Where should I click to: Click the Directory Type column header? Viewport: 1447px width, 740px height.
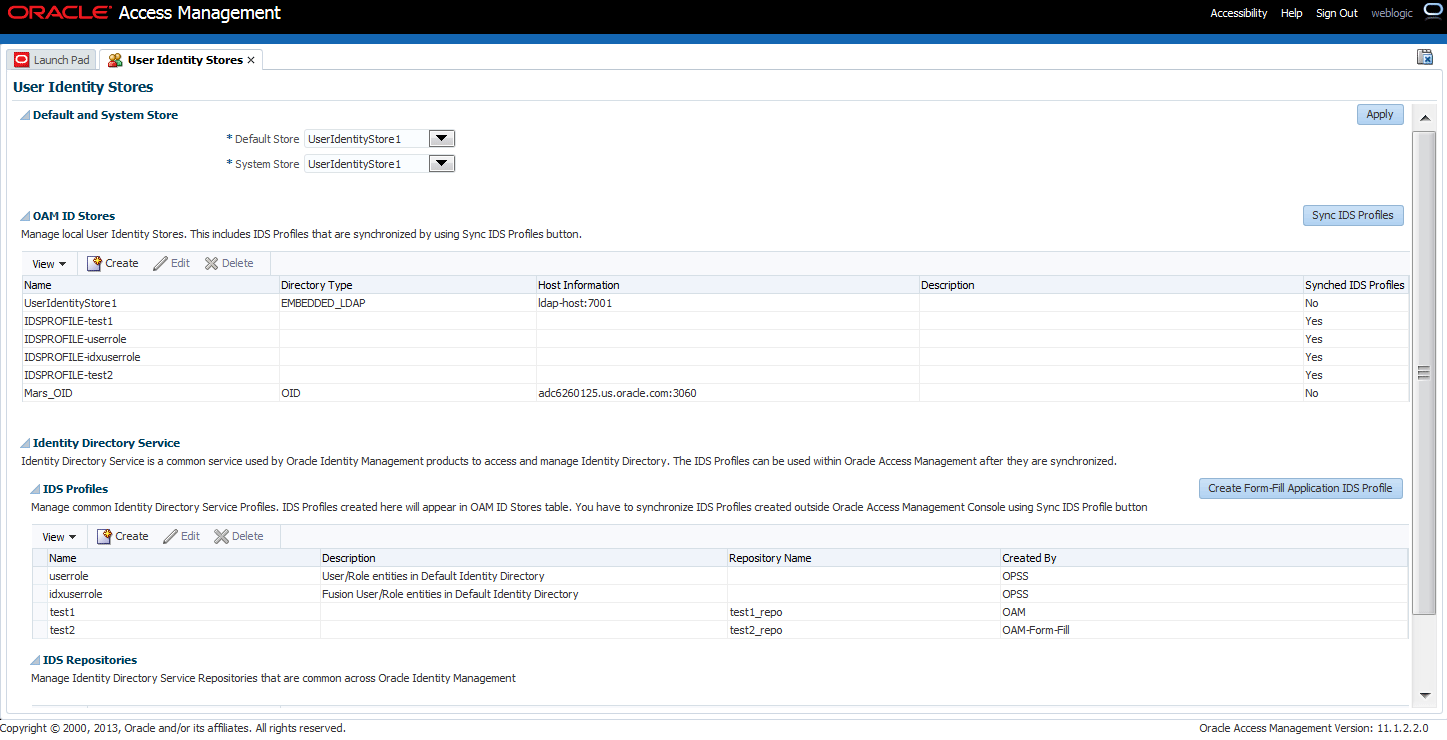tap(407, 285)
